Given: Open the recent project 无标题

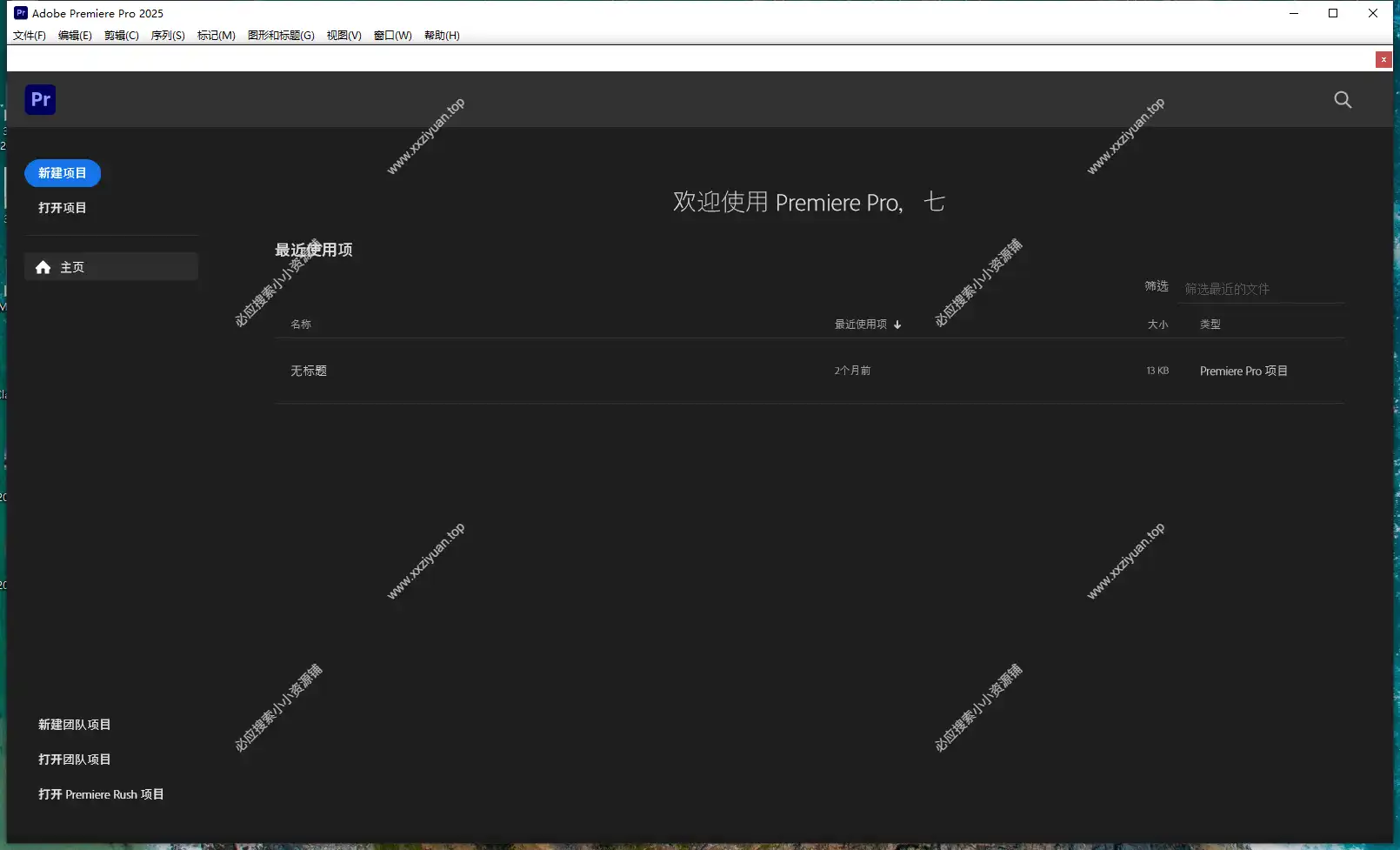Looking at the screenshot, I should point(309,371).
